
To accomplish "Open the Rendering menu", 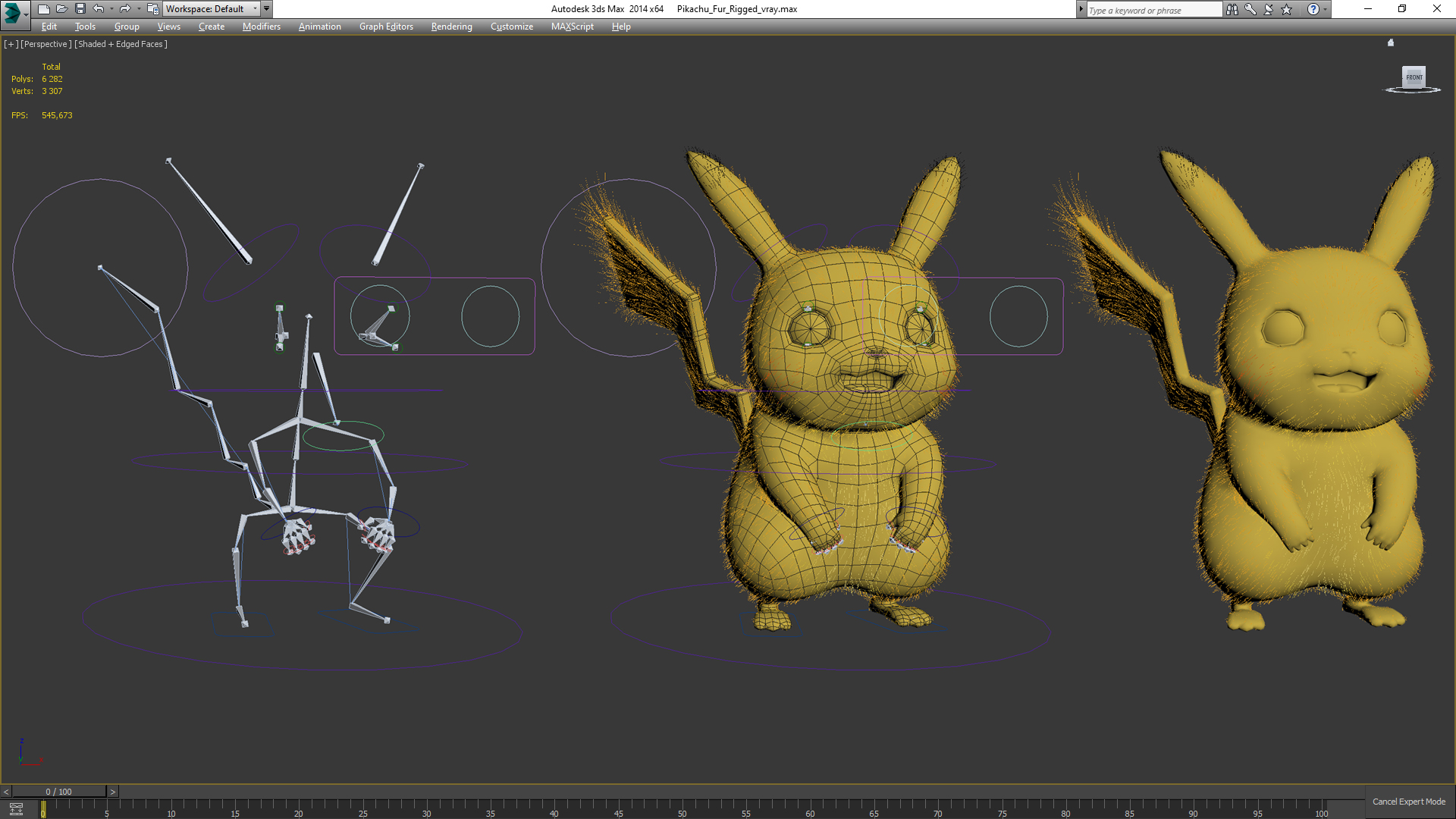I will [452, 27].
